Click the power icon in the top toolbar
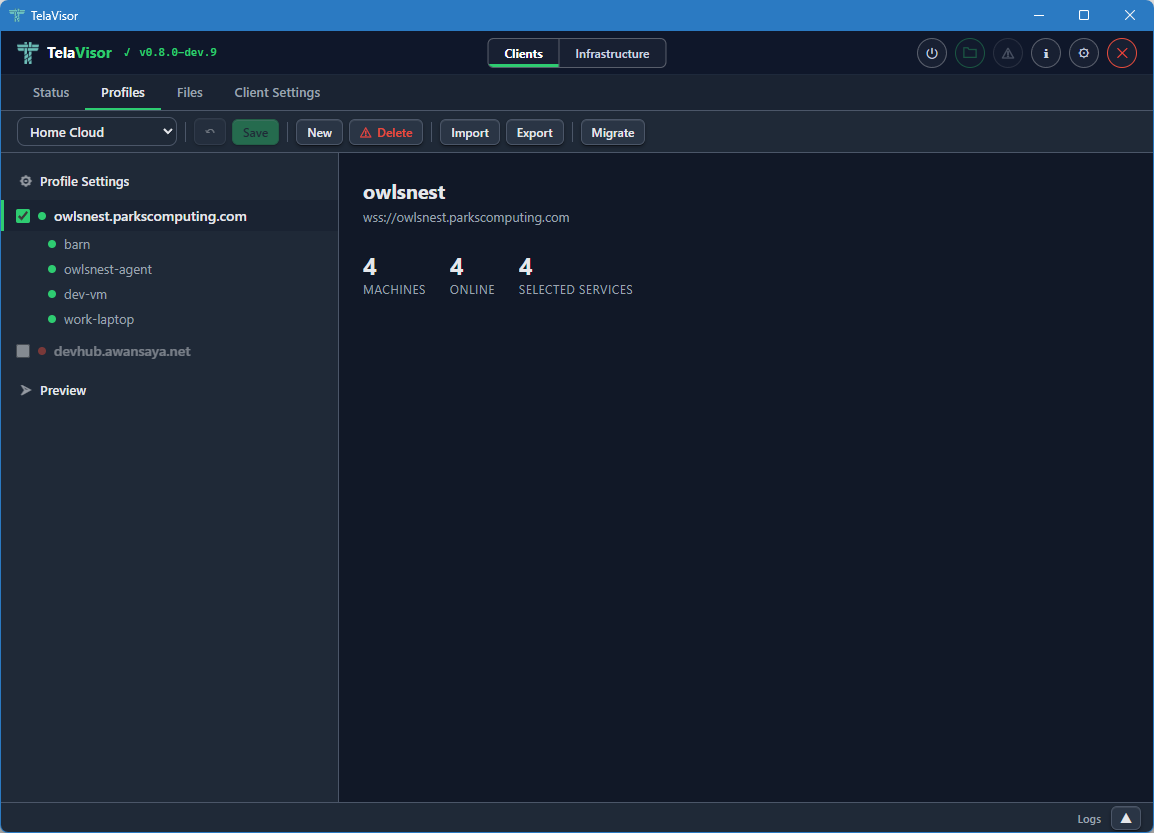The image size is (1154, 833). [931, 53]
